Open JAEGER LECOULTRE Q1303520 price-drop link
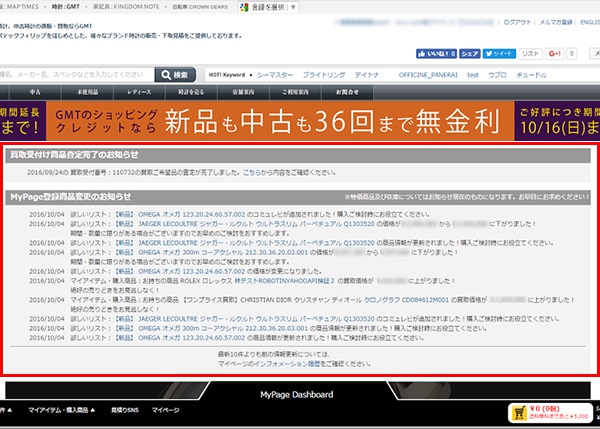 click(x=245, y=224)
